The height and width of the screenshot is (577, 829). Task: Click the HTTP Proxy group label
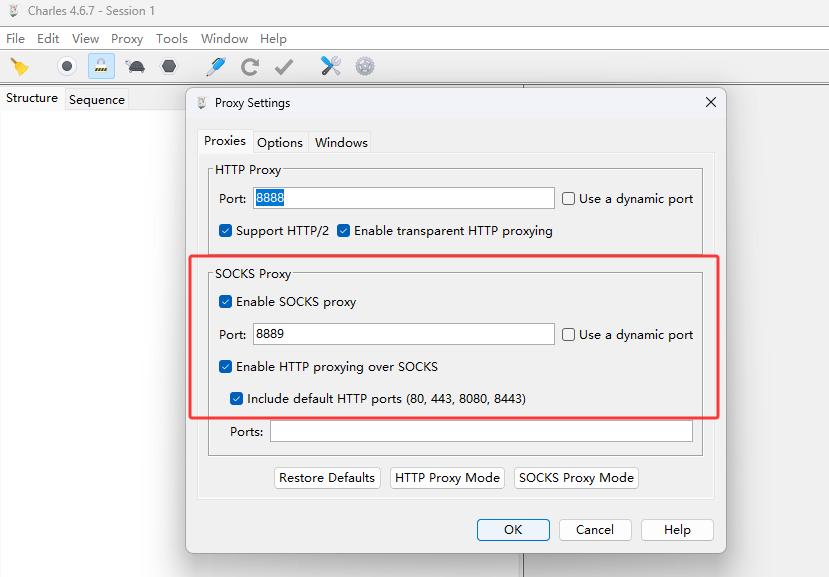247,170
